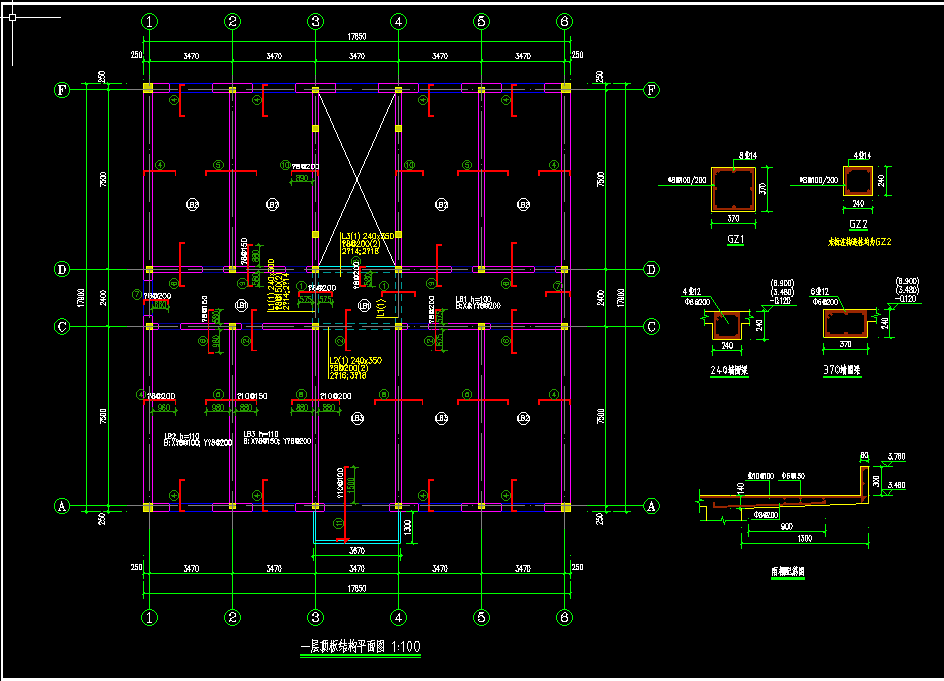Click top grid bubble 5

pyautogui.click(x=481, y=22)
